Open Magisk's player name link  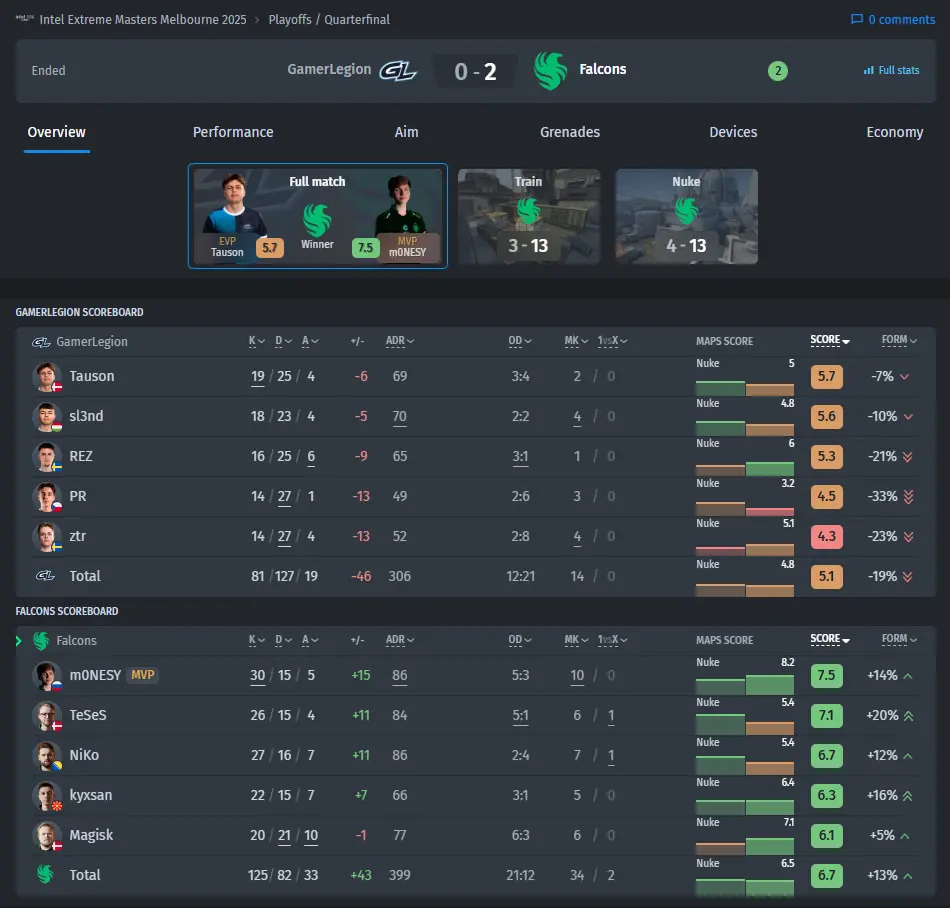[x=91, y=835]
